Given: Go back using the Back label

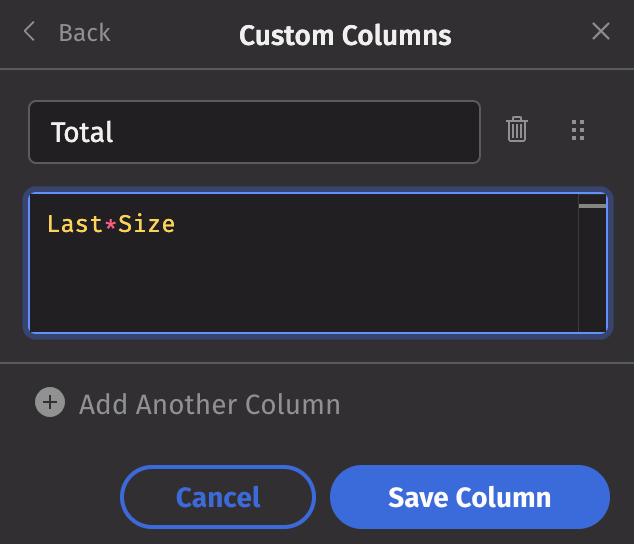Looking at the screenshot, I should (x=84, y=33).
